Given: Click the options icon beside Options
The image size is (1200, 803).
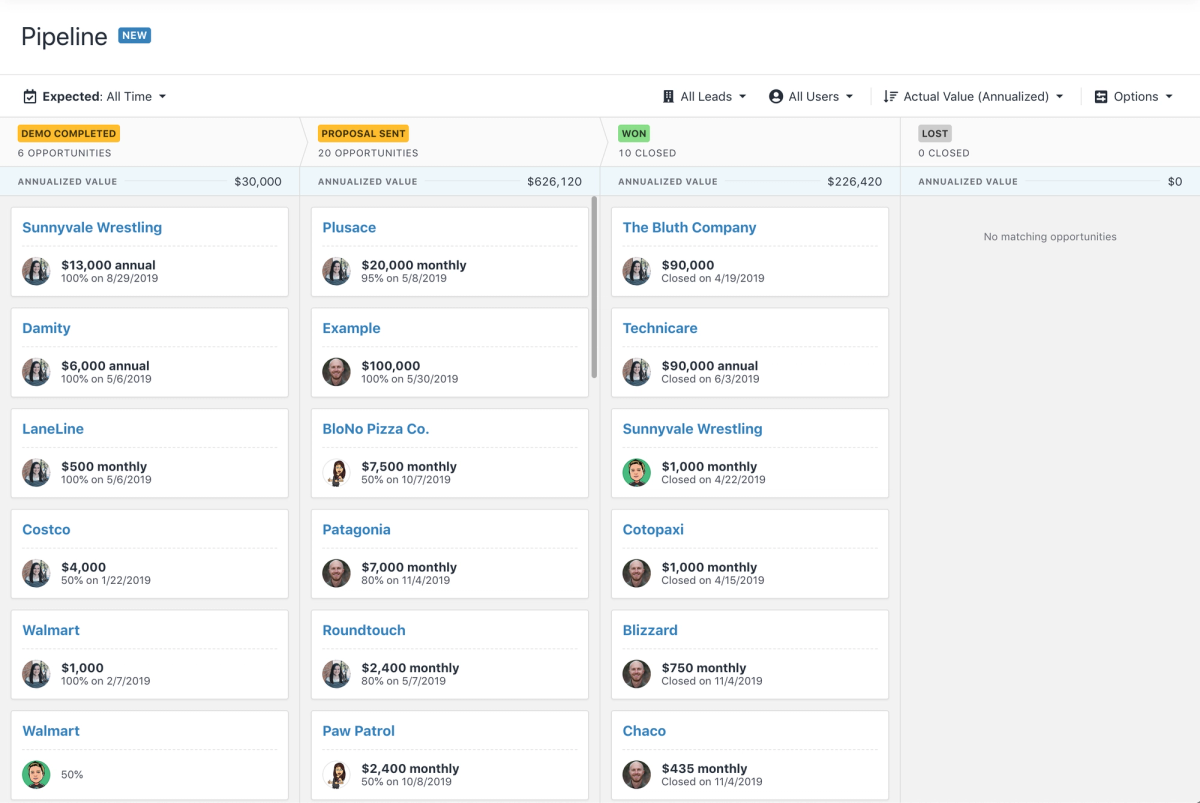Looking at the screenshot, I should 1101,97.
